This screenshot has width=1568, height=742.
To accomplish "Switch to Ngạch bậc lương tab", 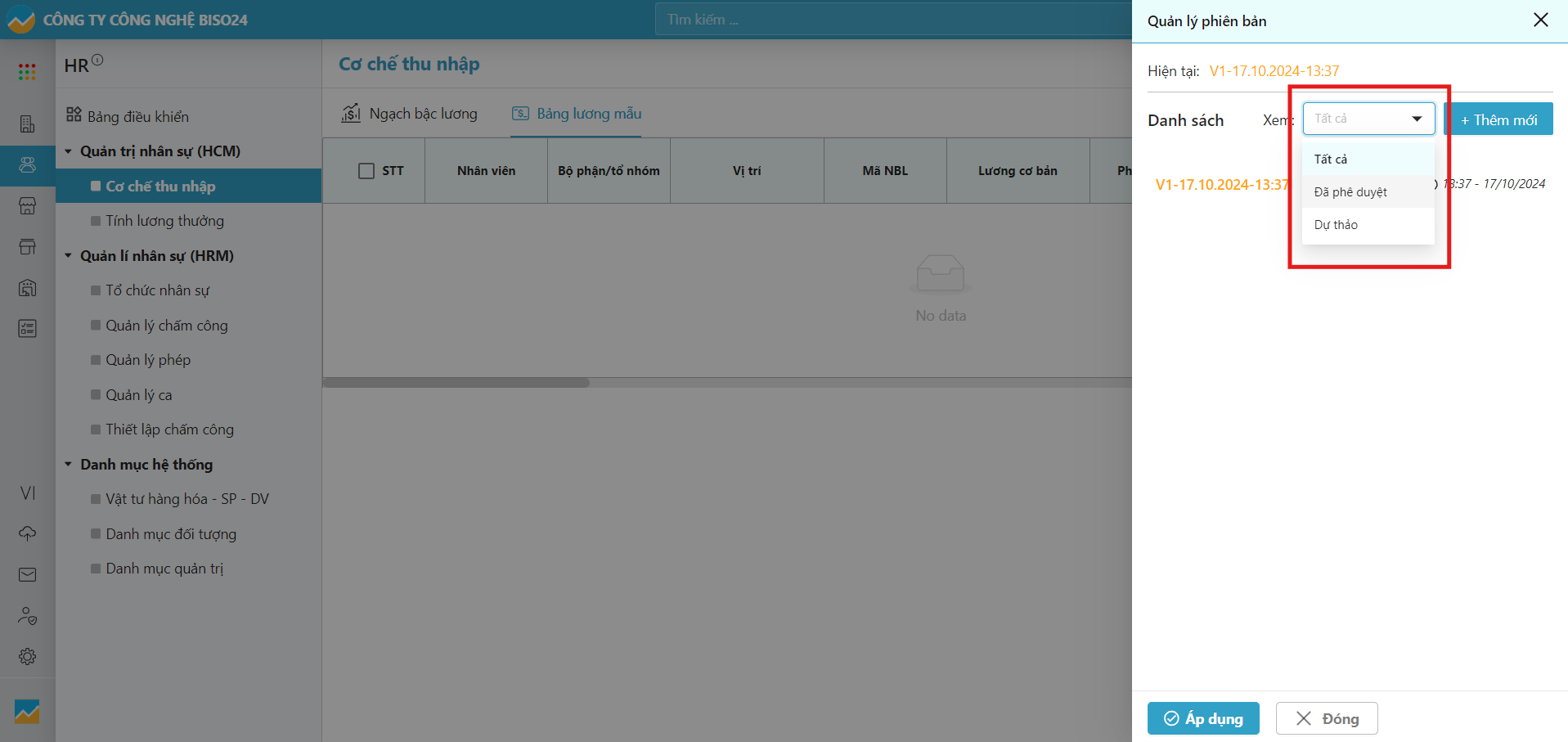I will click(x=410, y=114).
